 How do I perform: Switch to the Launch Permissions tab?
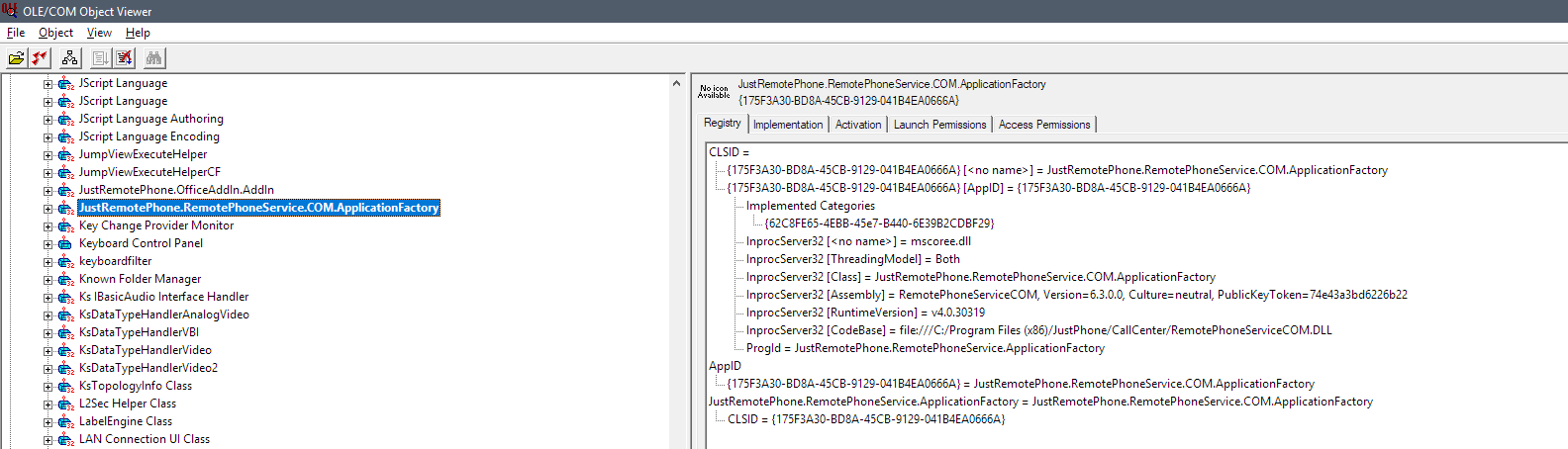coord(939,125)
